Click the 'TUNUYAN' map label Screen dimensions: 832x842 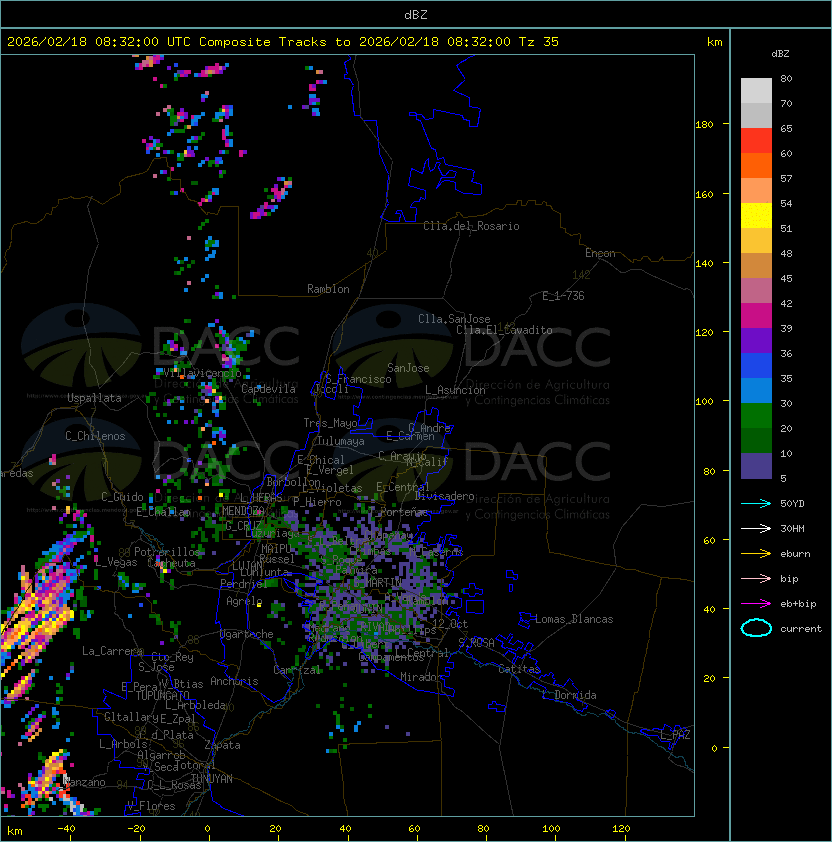212,779
